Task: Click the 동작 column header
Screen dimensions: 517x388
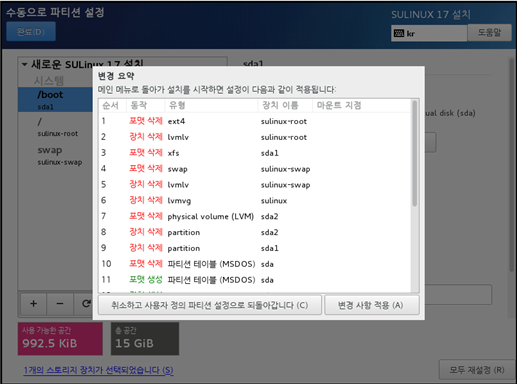Action: [145, 106]
